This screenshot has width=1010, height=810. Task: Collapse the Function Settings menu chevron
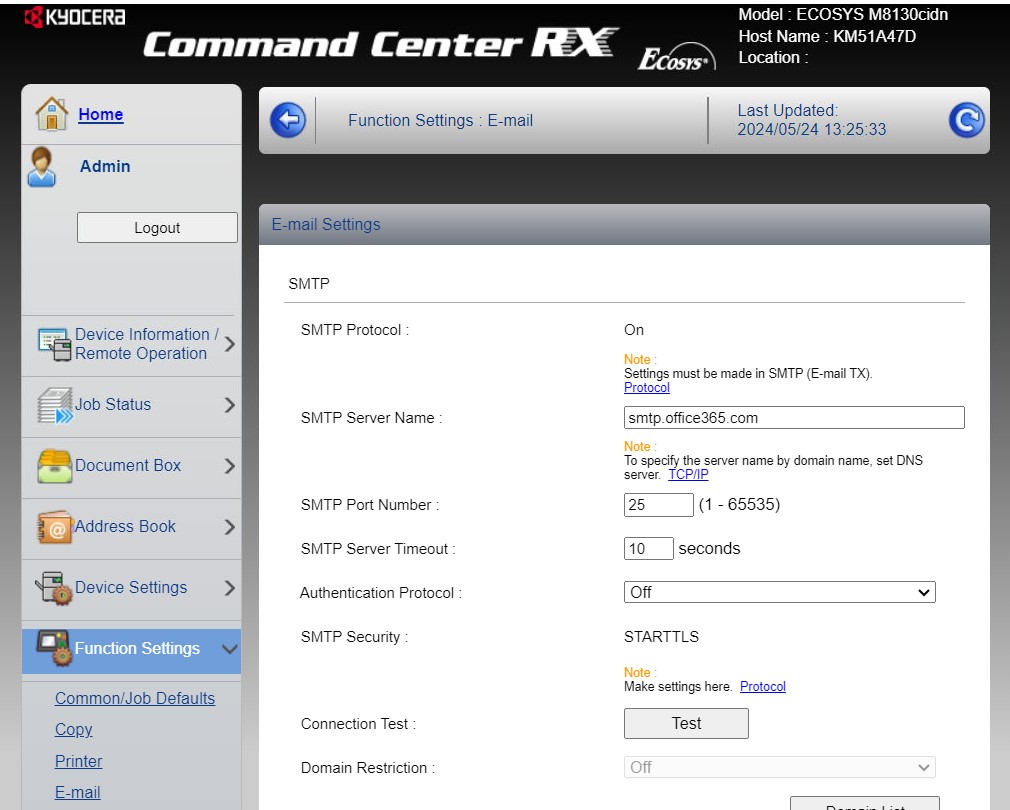pos(229,649)
